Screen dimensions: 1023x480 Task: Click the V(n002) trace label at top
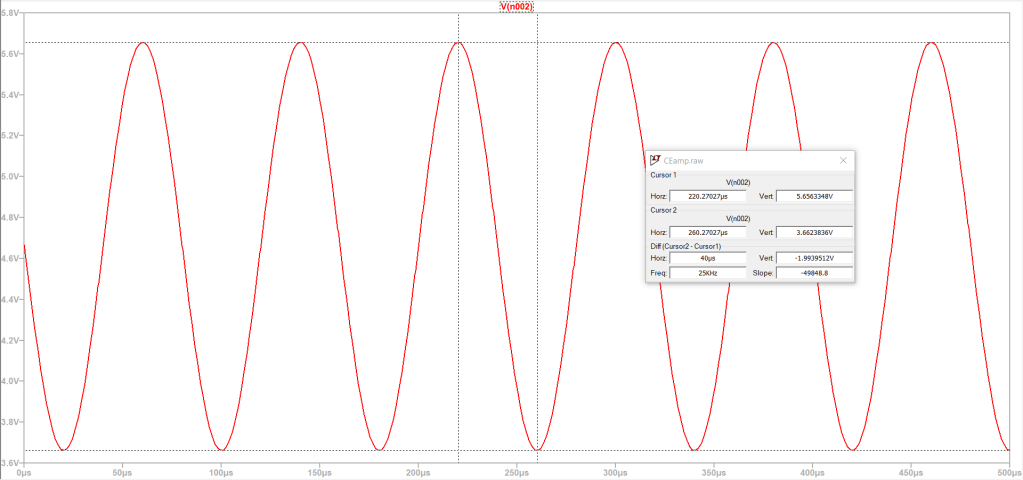tap(517, 7)
